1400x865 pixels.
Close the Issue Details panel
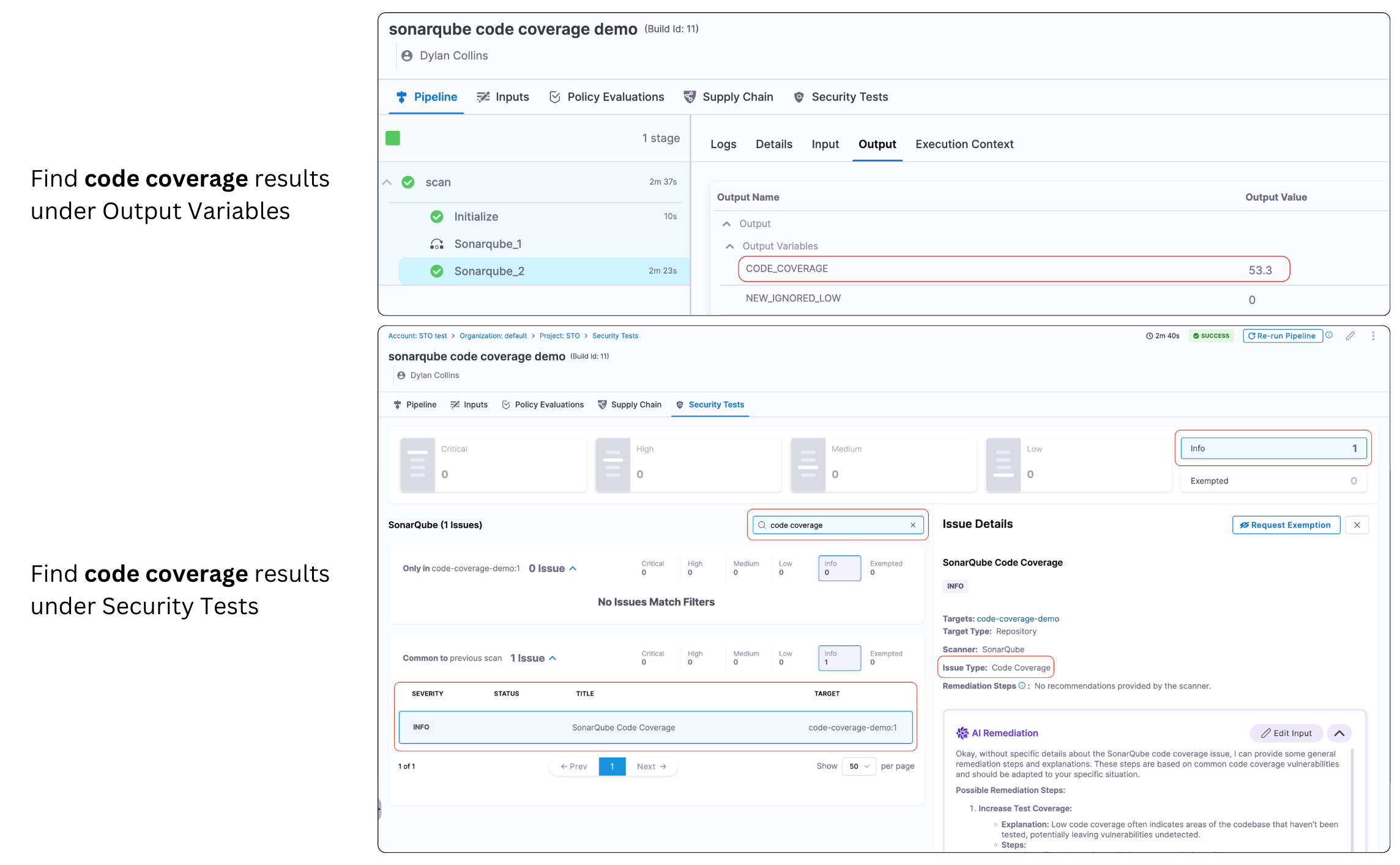pyautogui.click(x=1357, y=525)
